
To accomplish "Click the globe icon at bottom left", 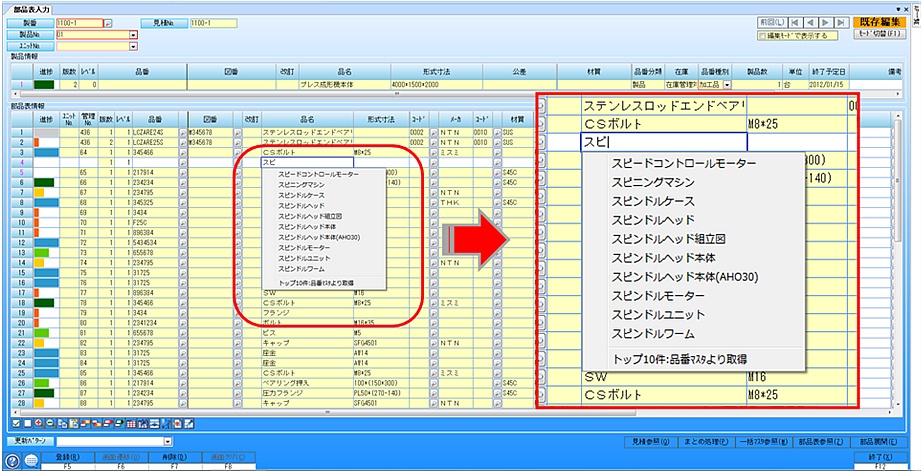I will [30, 459].
